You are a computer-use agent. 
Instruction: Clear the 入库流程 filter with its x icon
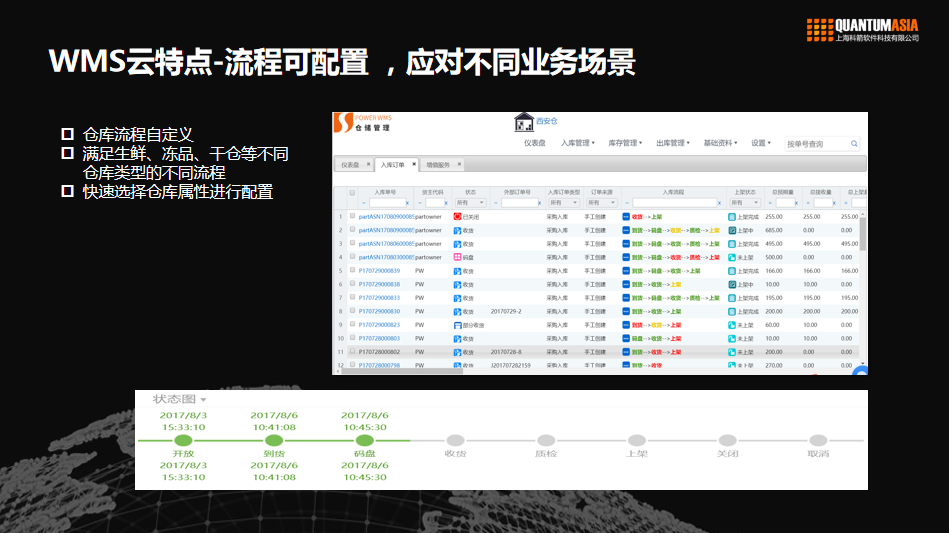point(719,203)
